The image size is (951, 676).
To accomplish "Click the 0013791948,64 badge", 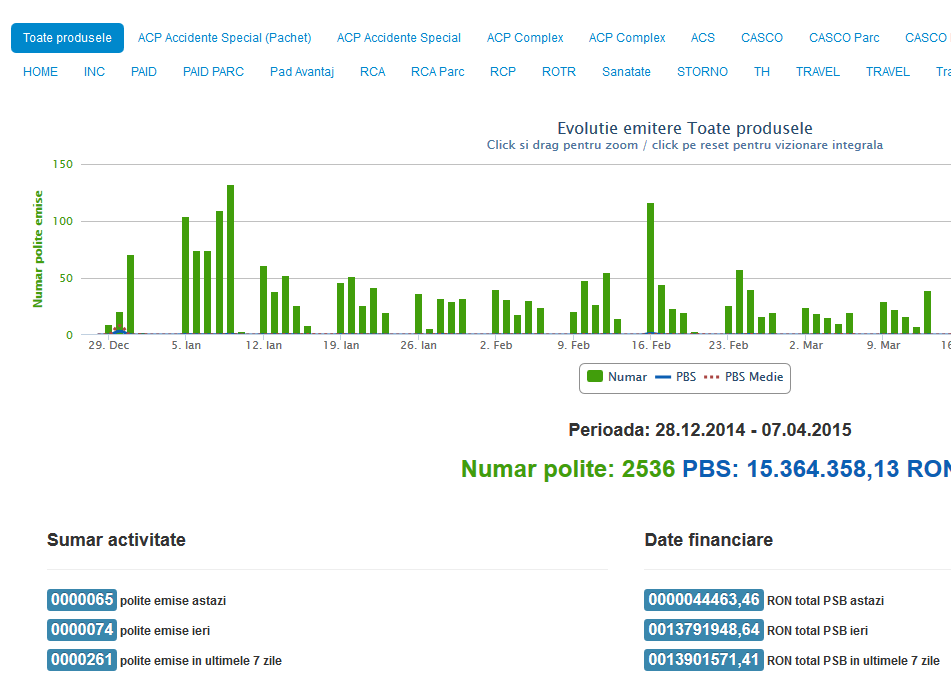I will (704, 629).
